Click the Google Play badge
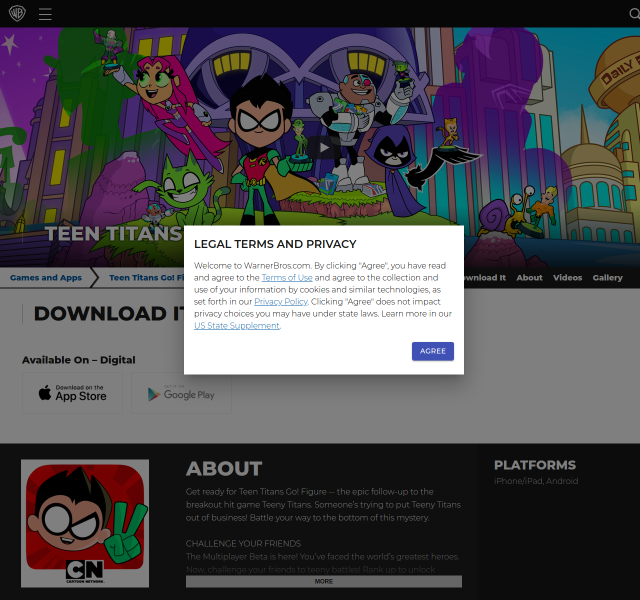640x600 pixels. click(x=181, y=393)
